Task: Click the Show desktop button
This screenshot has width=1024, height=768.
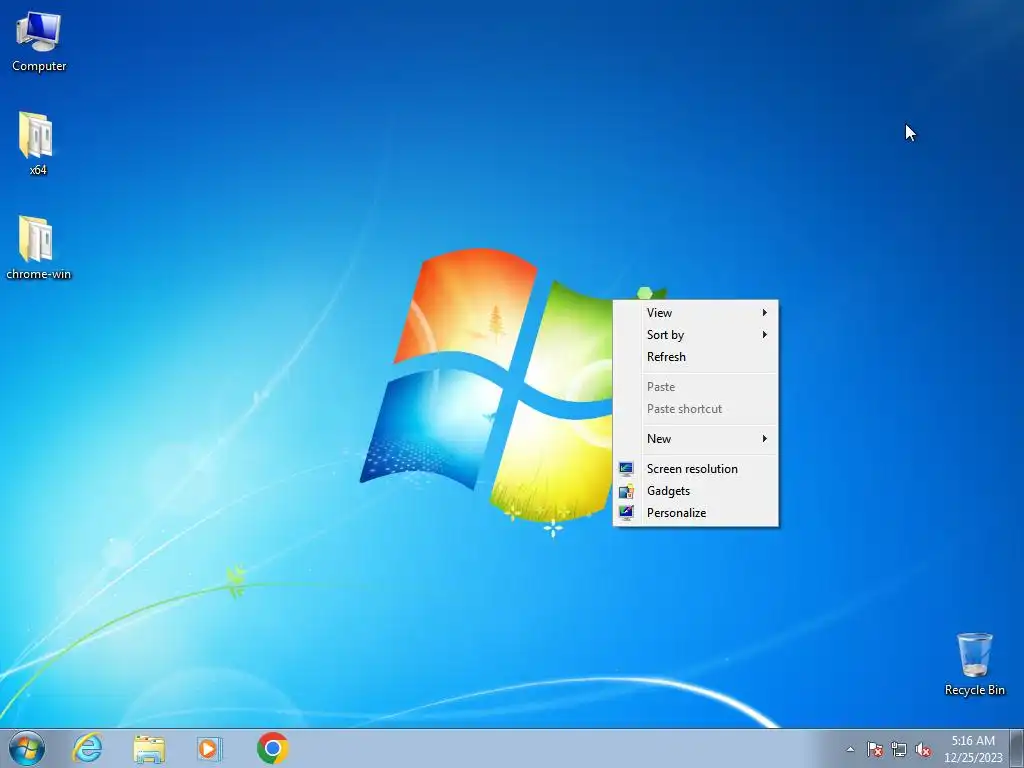Action: coord(1017,748)
